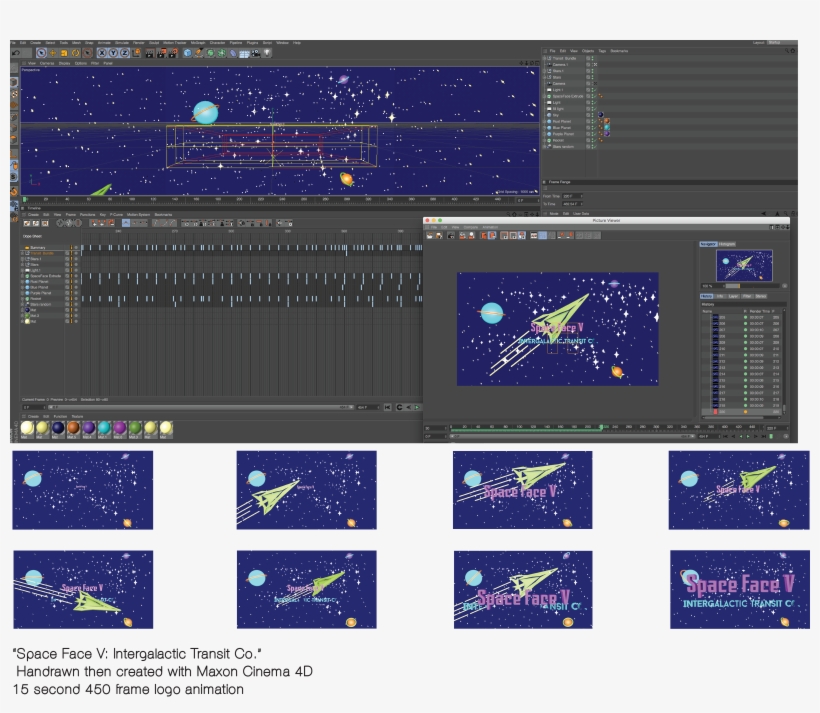The image size is (820, 713).
Task: Expand the Transit Bundle object
Action: coord(544,59)
